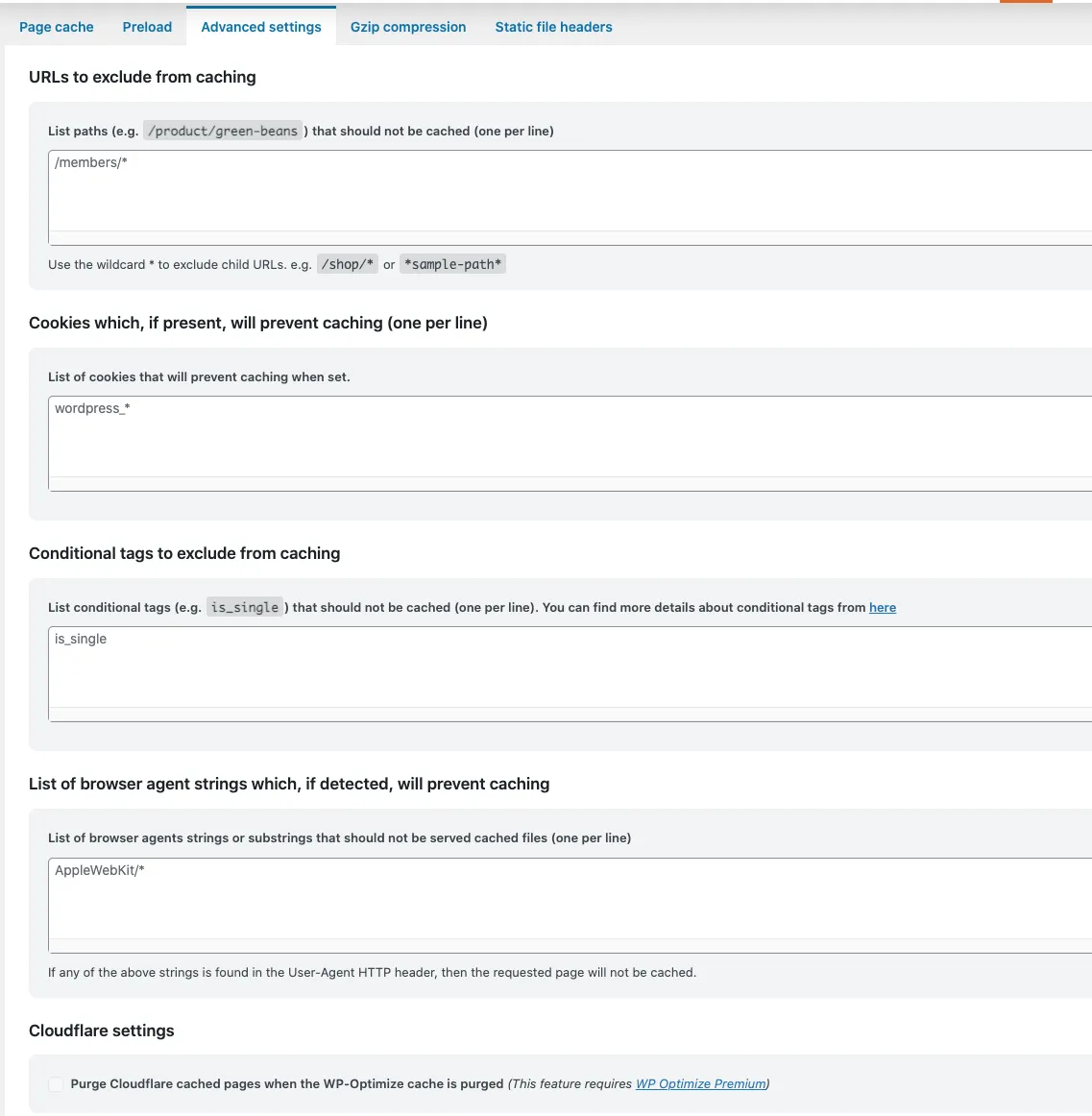Switch to the Page cache tab

[x=57, y=27]
